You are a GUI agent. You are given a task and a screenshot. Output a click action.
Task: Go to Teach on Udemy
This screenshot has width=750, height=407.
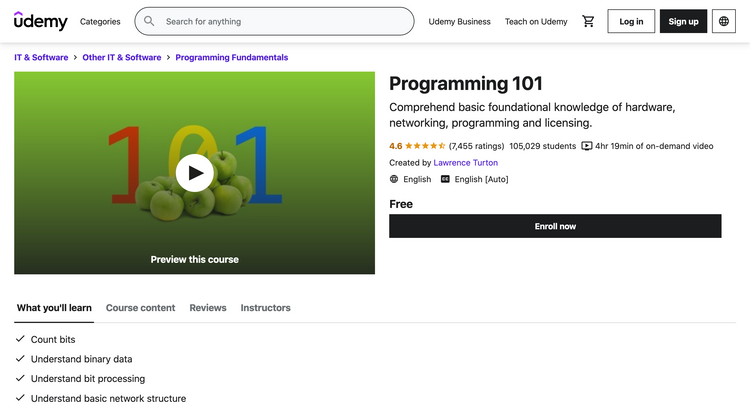coord(536,21)
